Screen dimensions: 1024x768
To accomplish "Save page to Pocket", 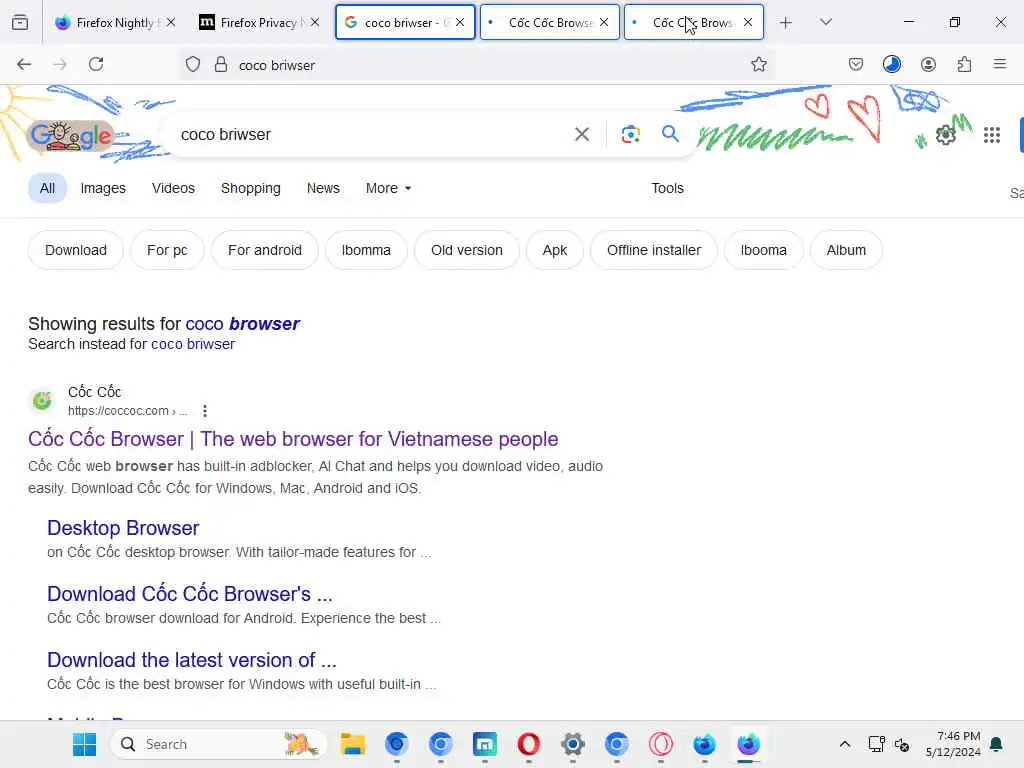I will pos(856,64).
